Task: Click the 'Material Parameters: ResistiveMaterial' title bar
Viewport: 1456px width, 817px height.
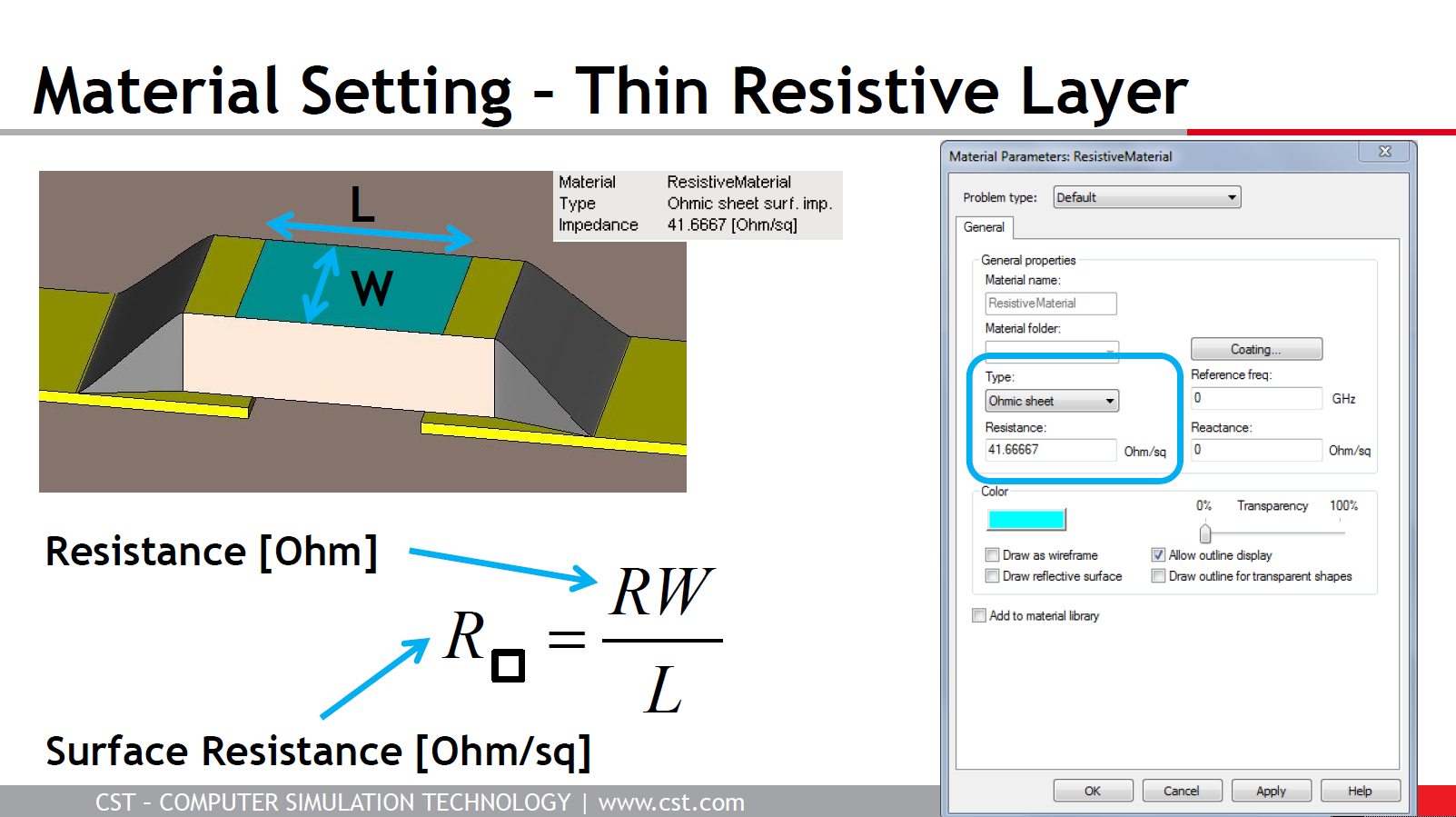Action: tap(1060, 156)
